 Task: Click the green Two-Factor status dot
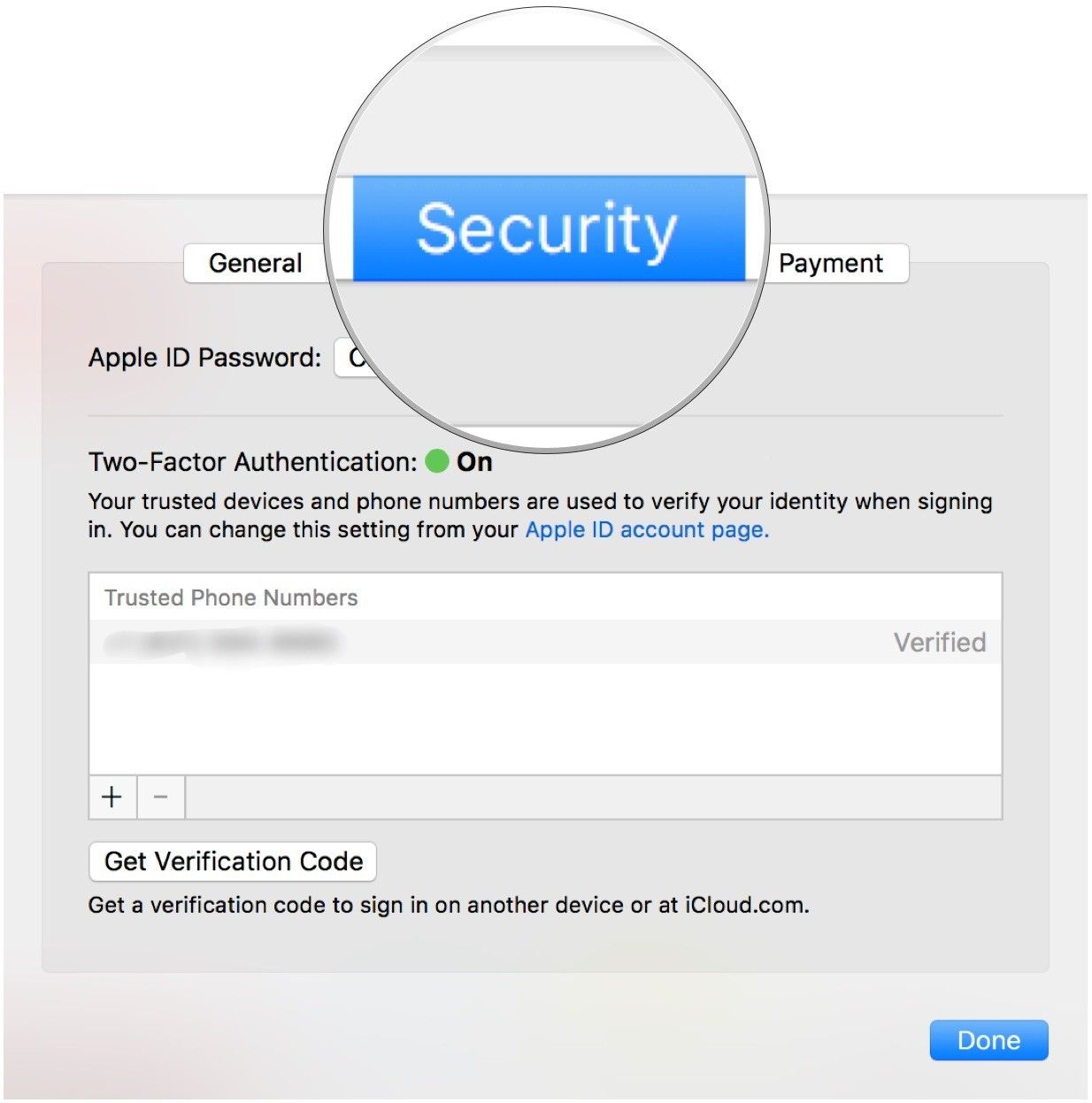pyautogui.click(x=437, y=461)
